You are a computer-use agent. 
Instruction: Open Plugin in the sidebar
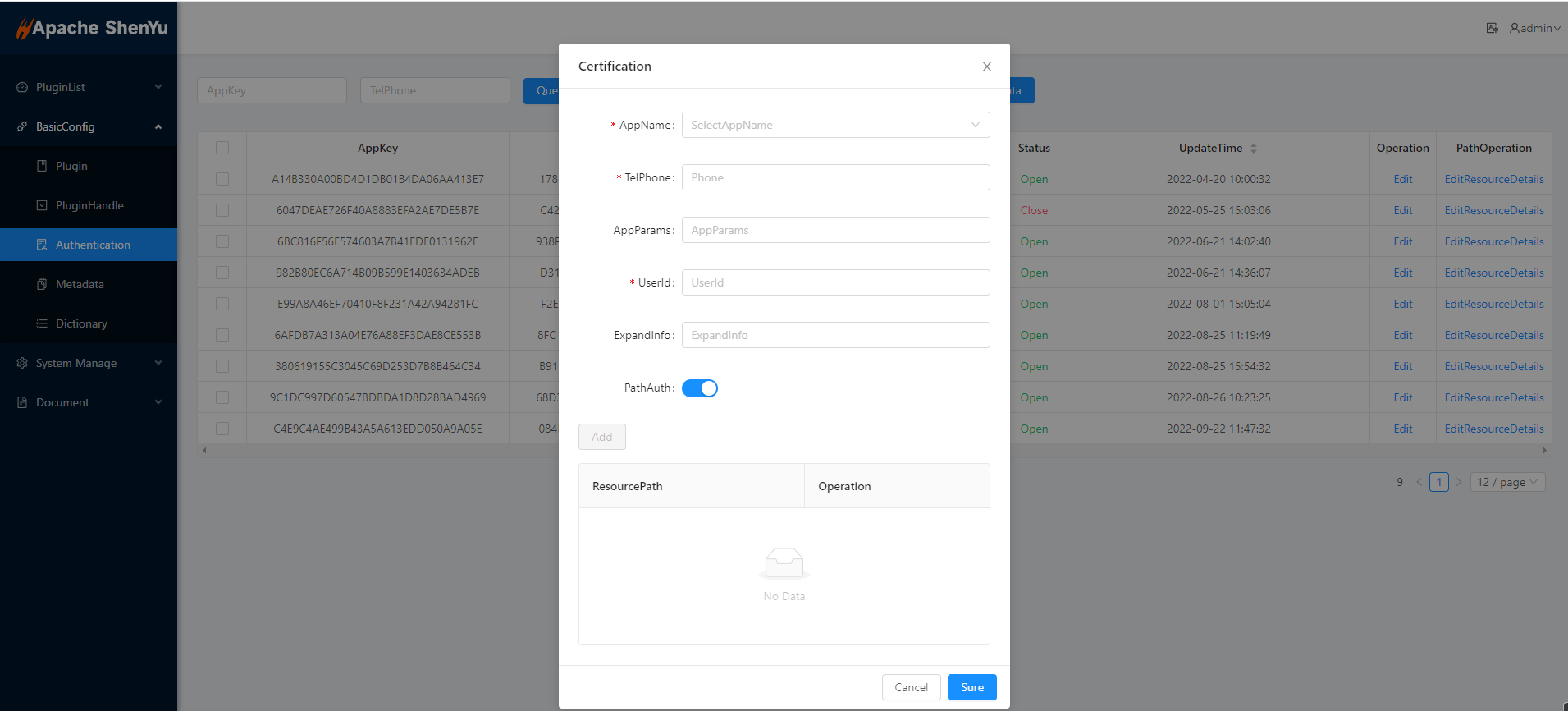click(x=89, y=166)
